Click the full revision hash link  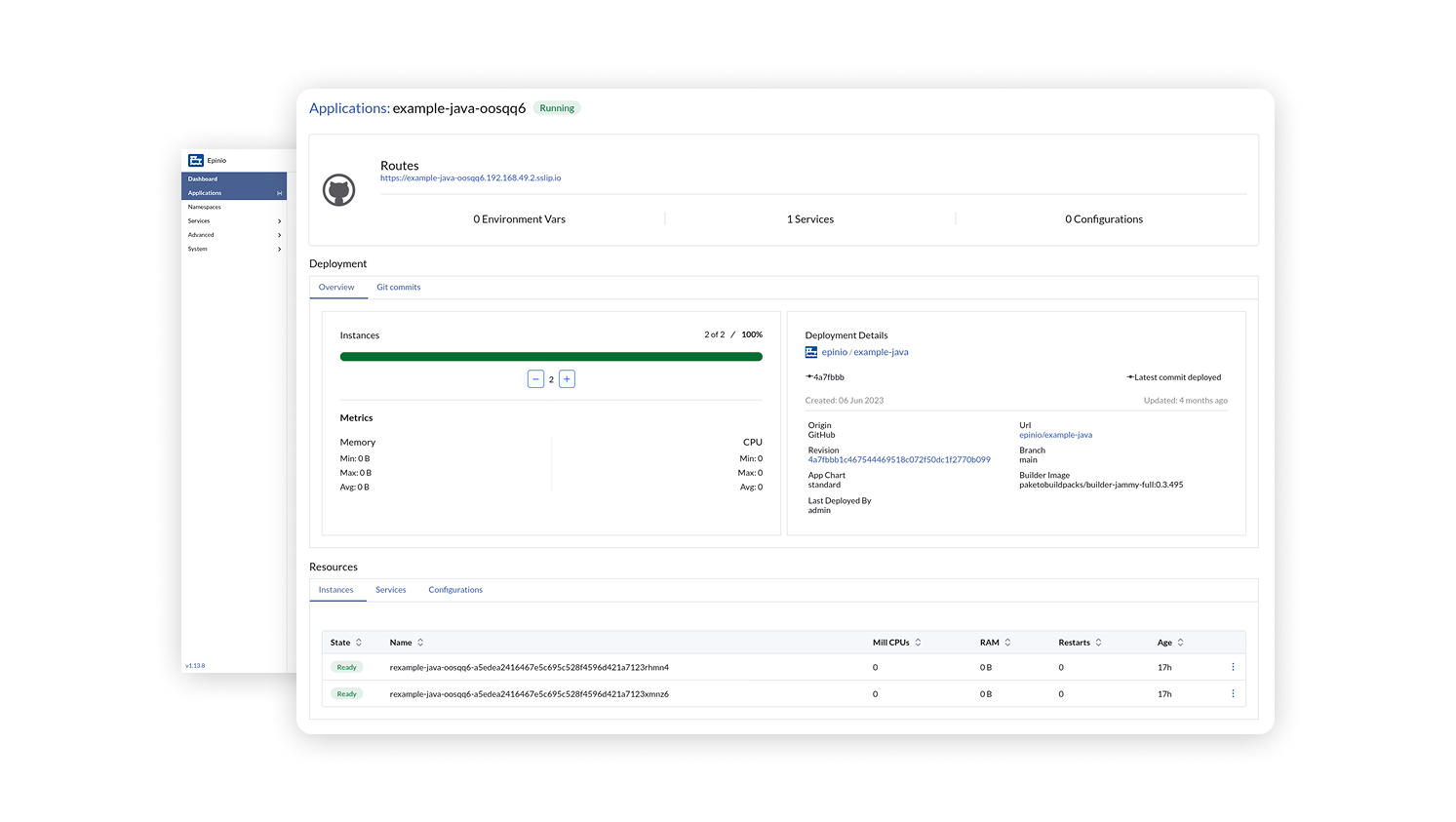[x=898, y=459]
